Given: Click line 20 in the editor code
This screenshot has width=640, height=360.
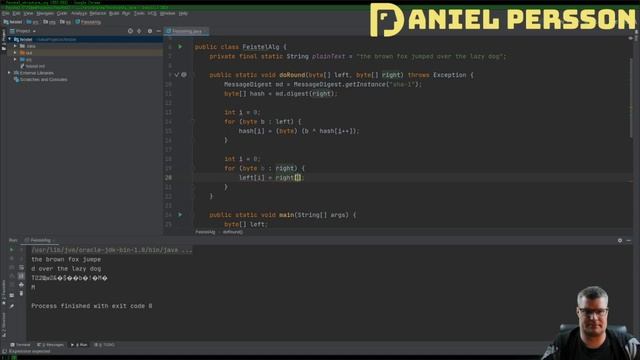Looking at the screenshot, I should click(x=413, y=178).
